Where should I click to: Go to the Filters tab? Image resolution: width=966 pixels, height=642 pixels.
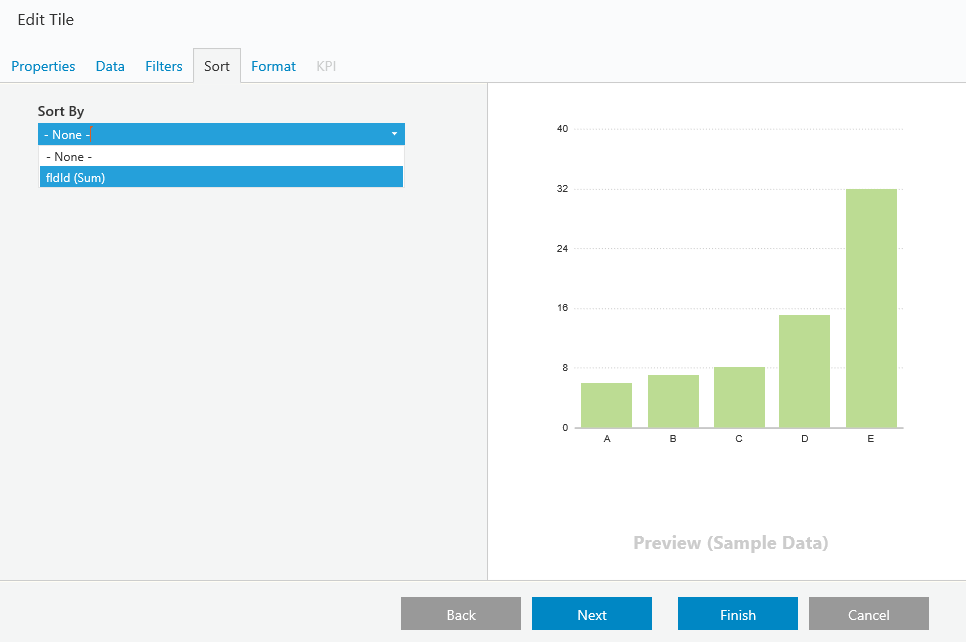[x=164, y=66]
